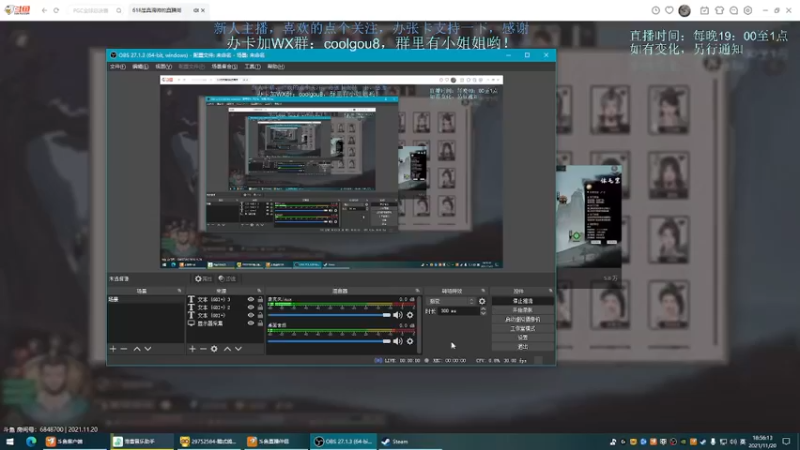Open Settings from the OBS Controls panel
The width and height of the screenshot is (800, 450).
coord(523,338)
